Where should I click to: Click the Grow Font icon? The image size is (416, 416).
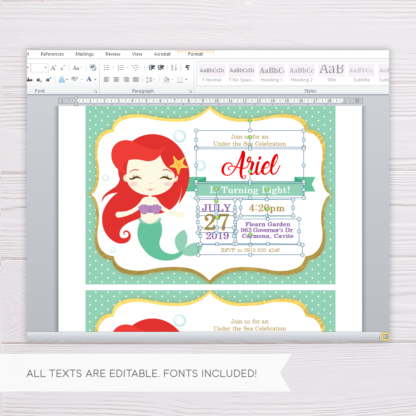[53, 68]
